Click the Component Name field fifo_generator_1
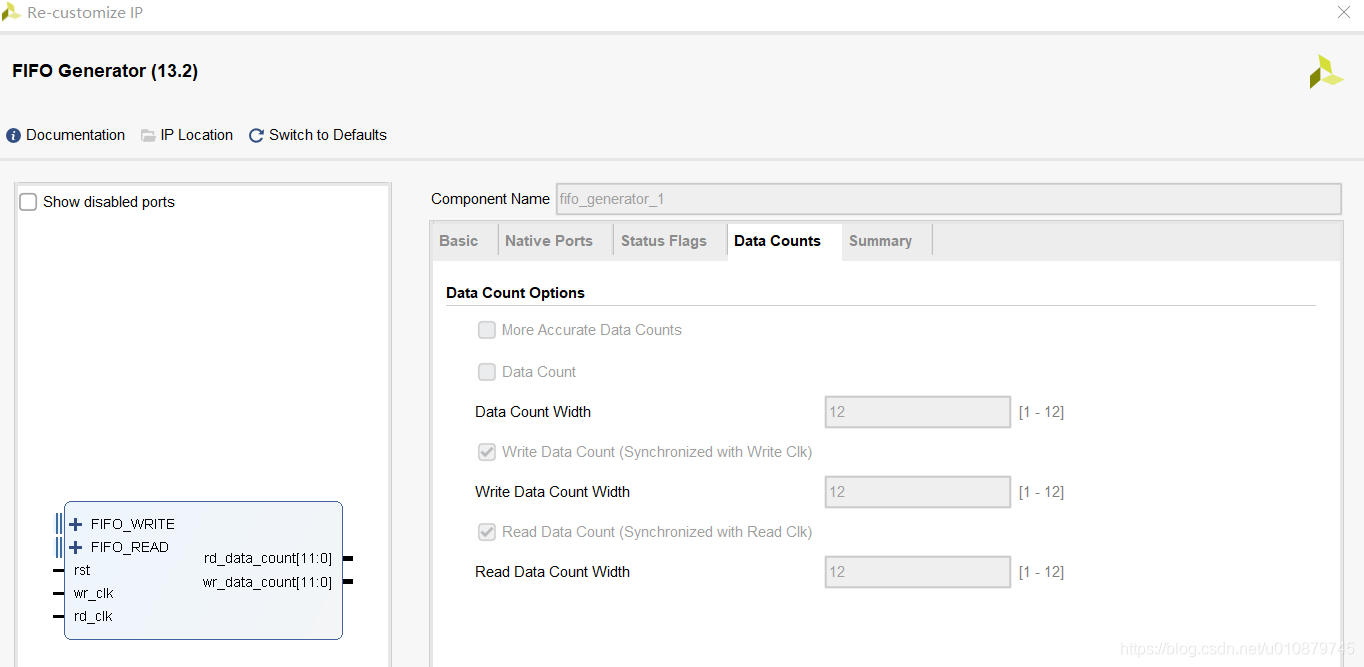 [x=948, y=199]
